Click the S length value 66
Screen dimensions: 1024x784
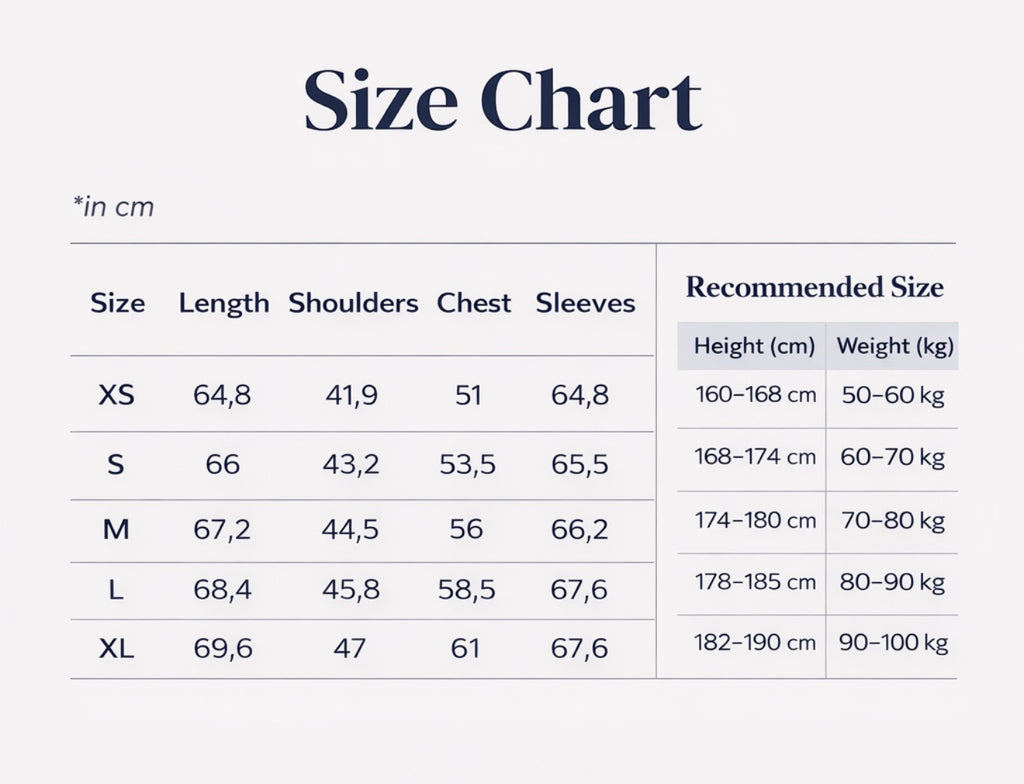[222, 464]
